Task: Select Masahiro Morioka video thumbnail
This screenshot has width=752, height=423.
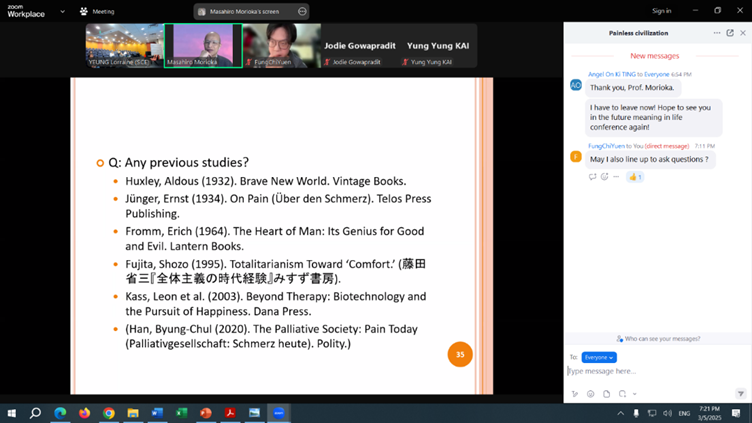Action: point(203,46)
